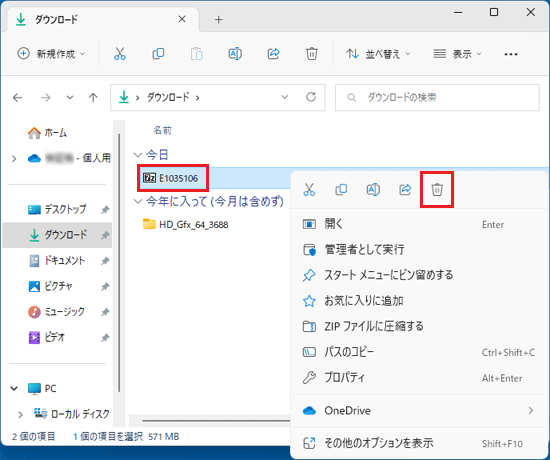Refresh the ダウンロード folder view
Viewport: 550px width, 460px height.
click(x=311, y=97)
